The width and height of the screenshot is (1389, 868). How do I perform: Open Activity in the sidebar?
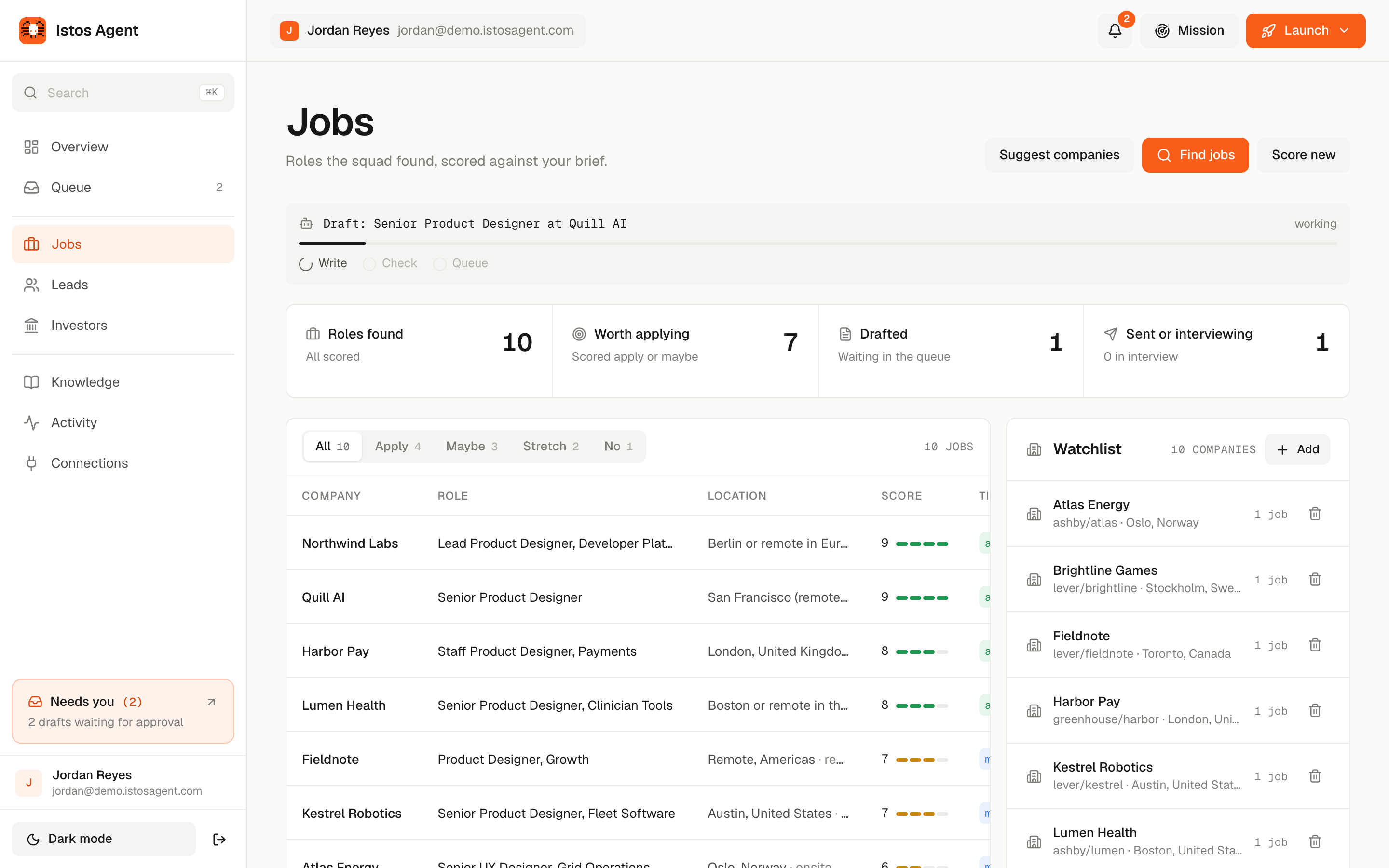coord(123,422)
